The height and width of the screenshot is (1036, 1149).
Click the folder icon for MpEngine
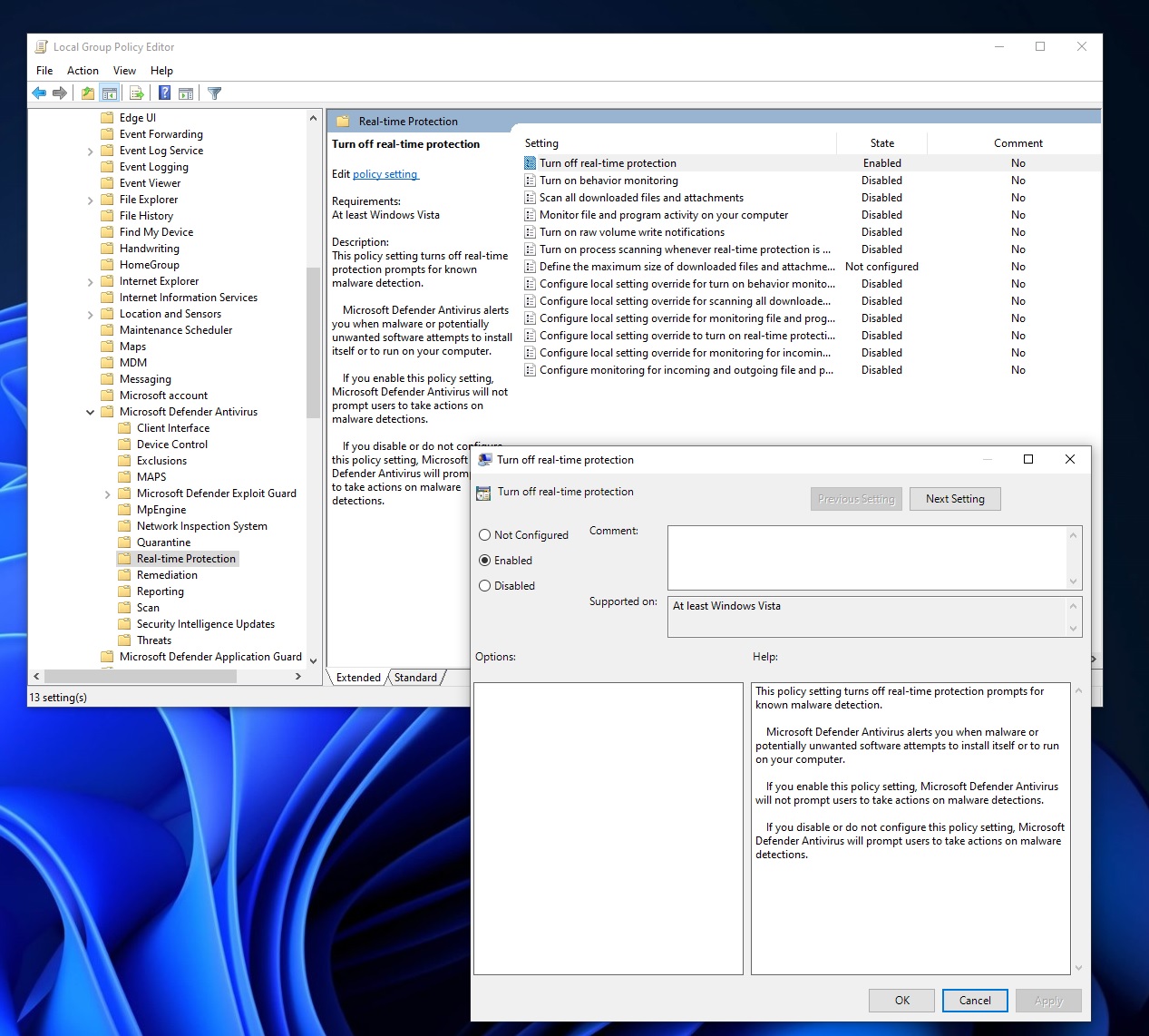tap(124, 510)
